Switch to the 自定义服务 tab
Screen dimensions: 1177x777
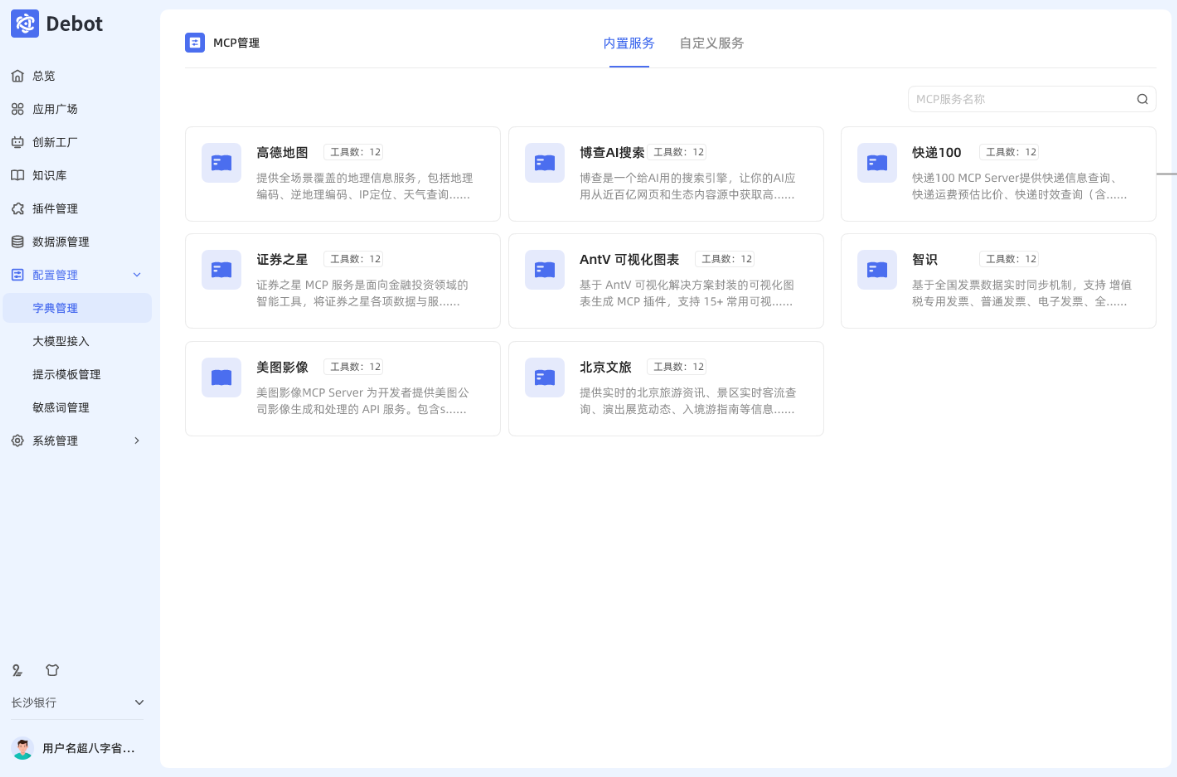click(711, 43)
